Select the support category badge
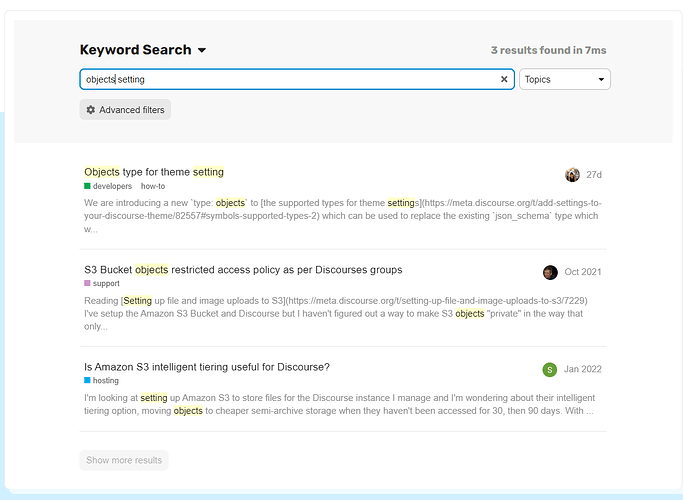 click(x=102, y=283)
